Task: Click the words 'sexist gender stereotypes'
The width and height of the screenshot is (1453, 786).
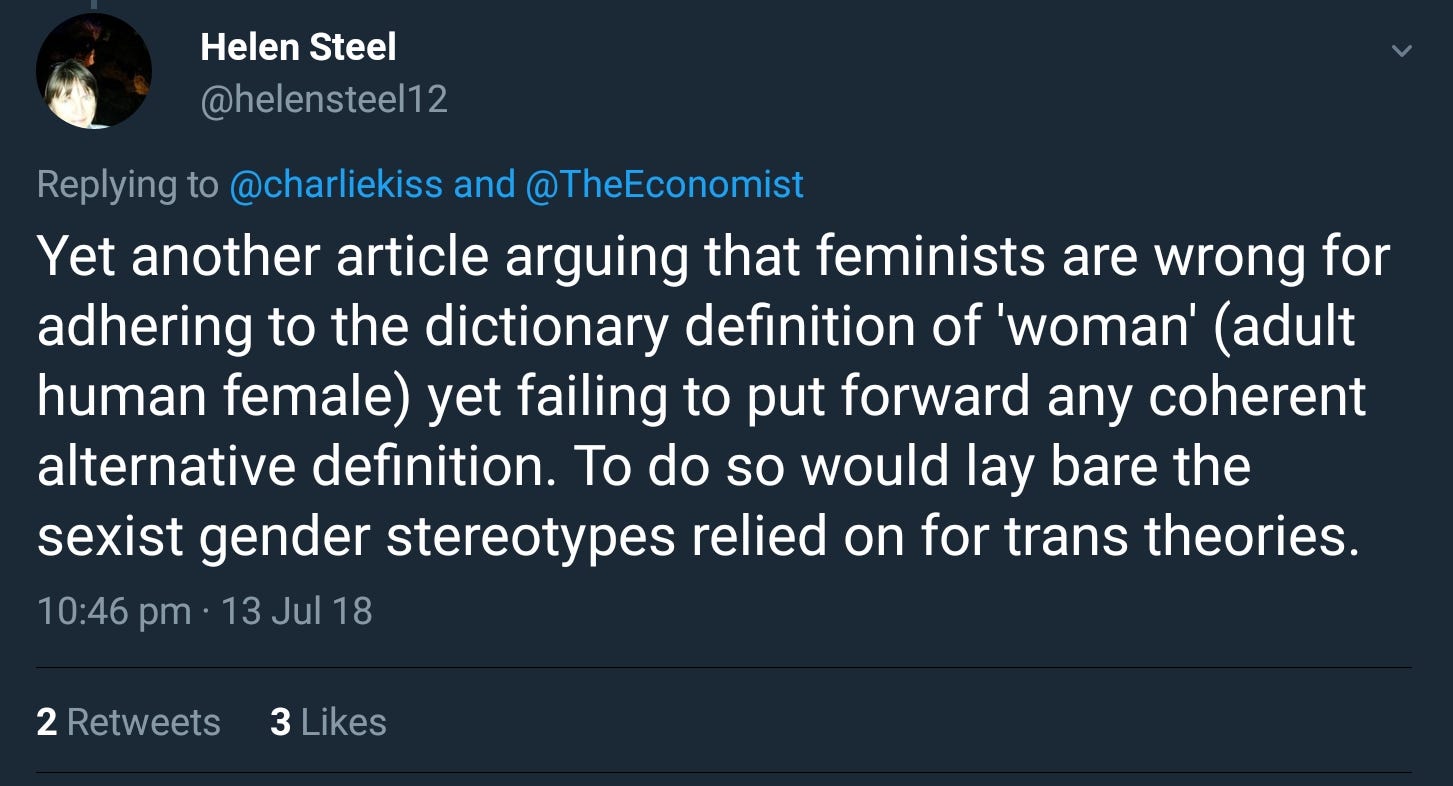Action: click(356, 537)
